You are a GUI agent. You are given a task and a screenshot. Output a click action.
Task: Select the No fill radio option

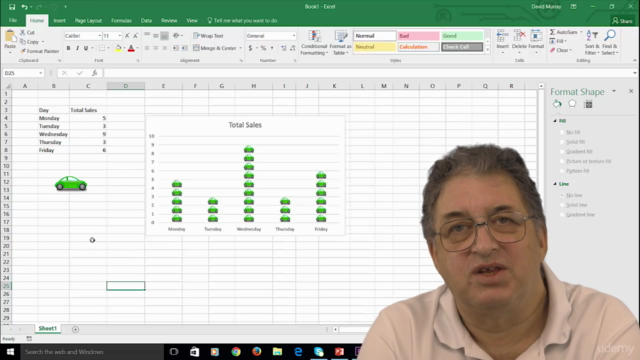[562, 132]
